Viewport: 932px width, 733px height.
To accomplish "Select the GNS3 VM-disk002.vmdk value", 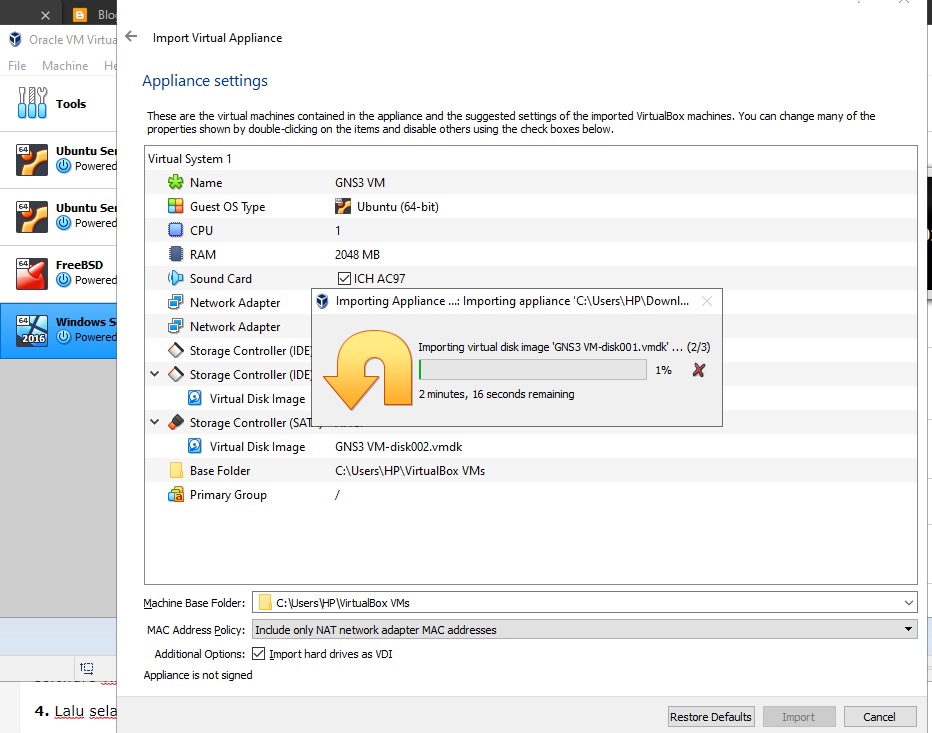I will 398,446.
